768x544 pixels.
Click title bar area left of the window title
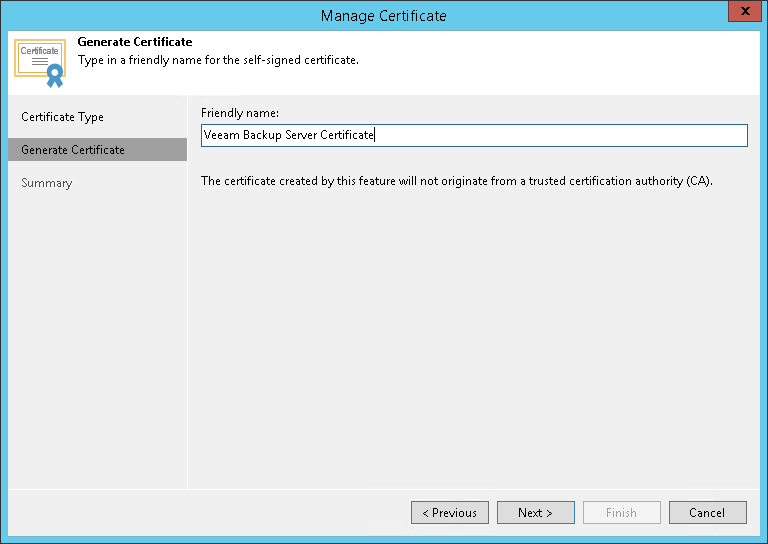click(x=150, y=15)
